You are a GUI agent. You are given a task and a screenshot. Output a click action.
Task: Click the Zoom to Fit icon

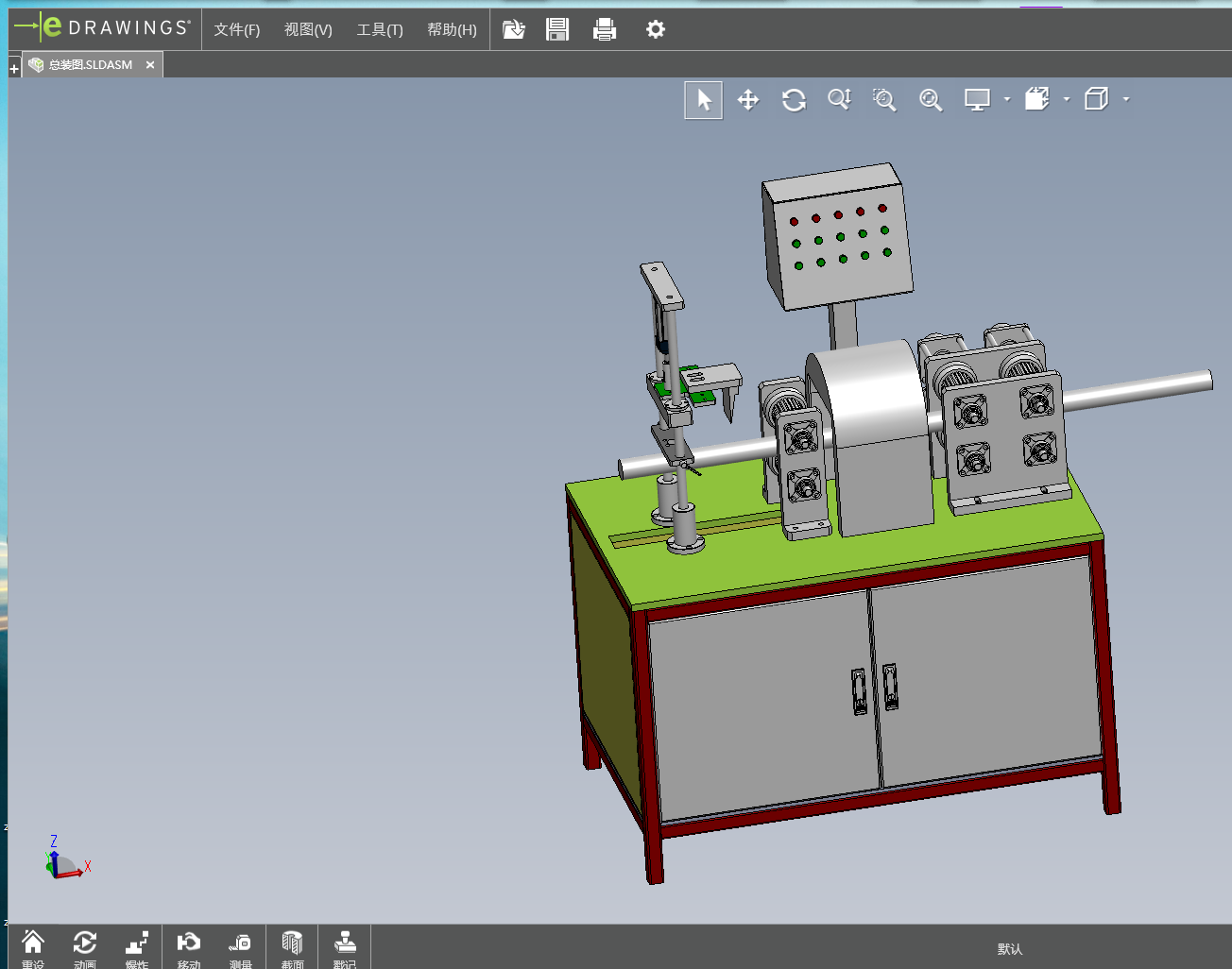[931, 100]
